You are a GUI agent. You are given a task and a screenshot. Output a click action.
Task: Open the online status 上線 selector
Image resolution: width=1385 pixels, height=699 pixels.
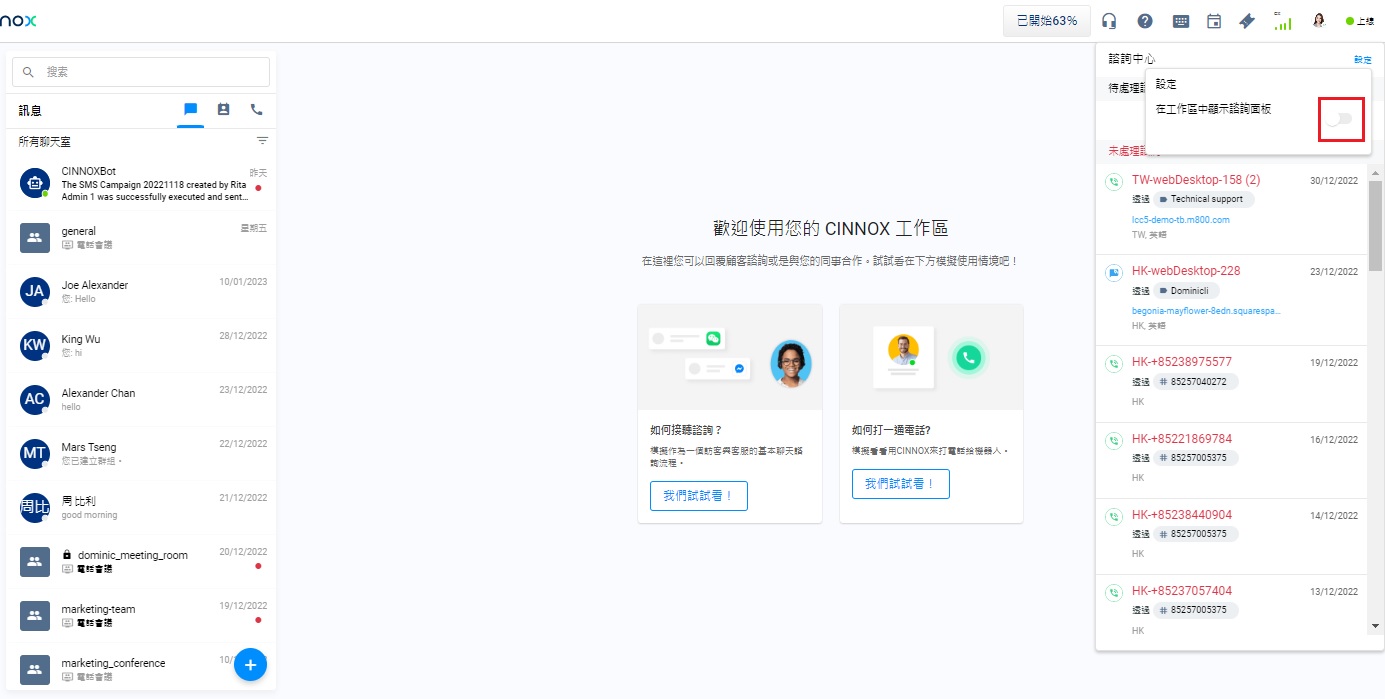[x=1359, y=21]
